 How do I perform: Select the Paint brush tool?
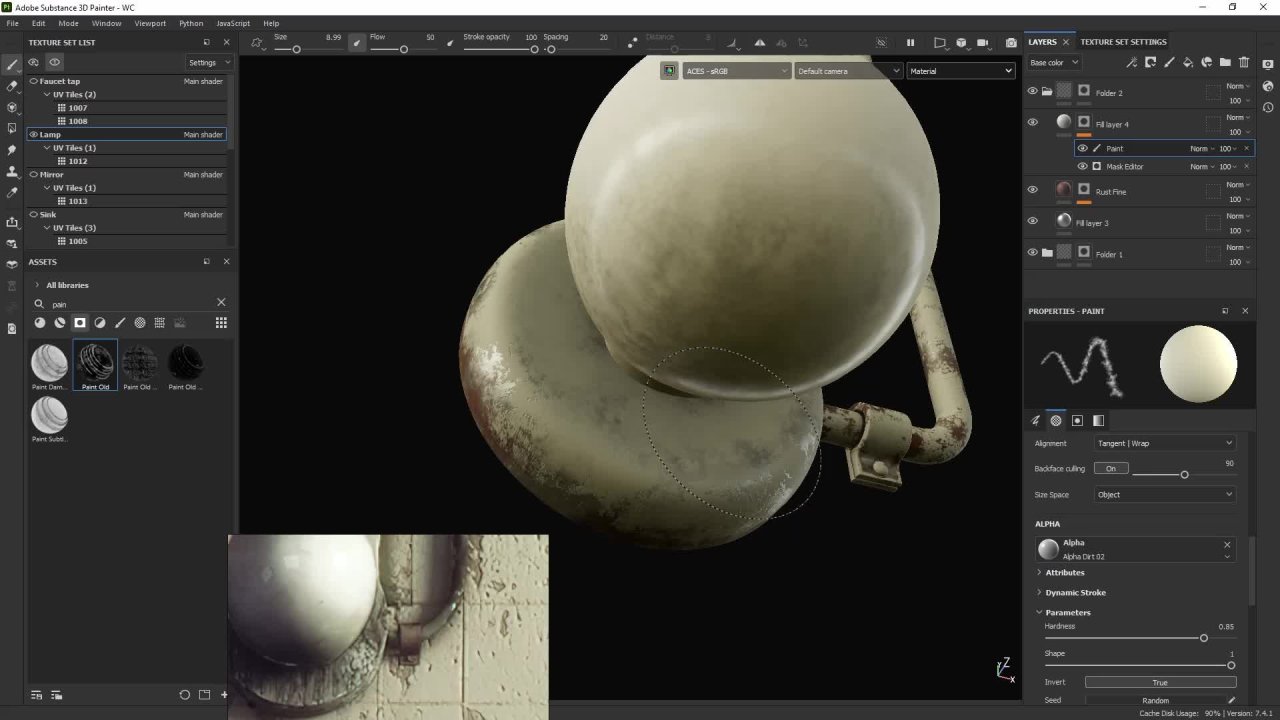(x=12, y=63)
